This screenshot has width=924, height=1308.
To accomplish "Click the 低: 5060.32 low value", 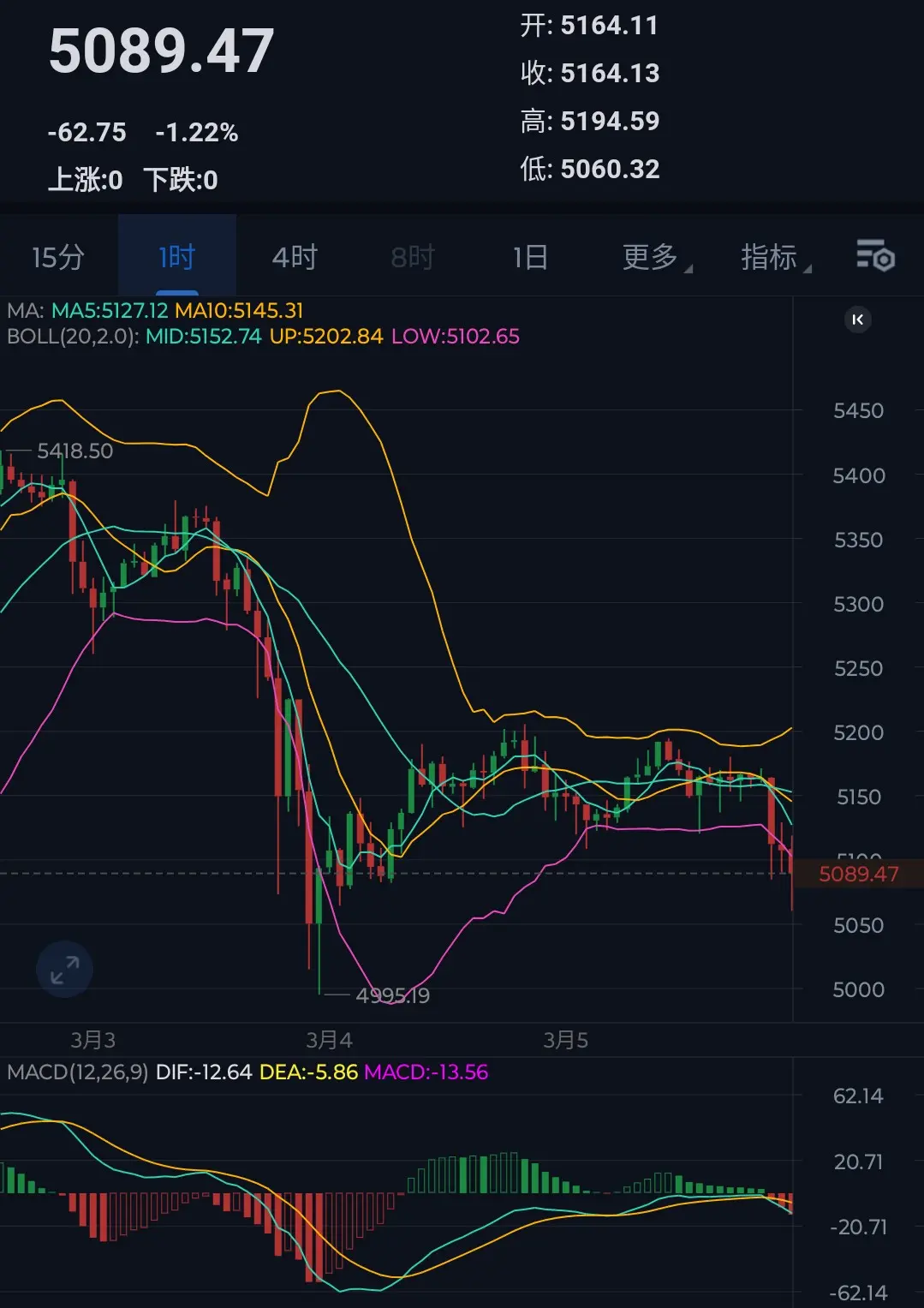I will (x=590, y=170).
